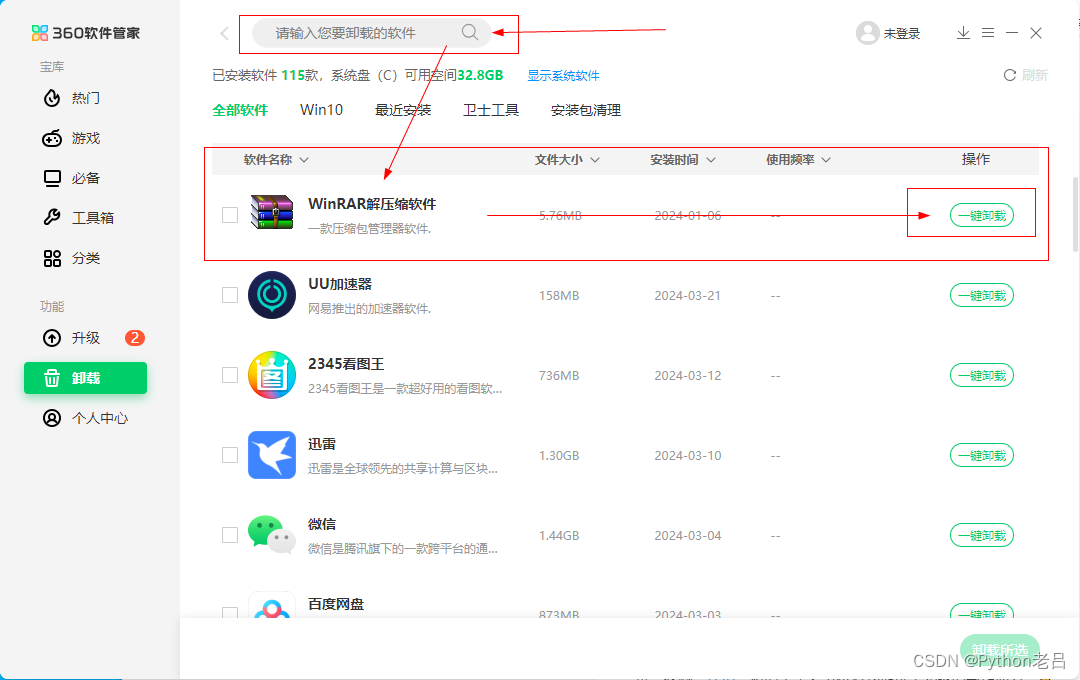Click the search magnifier icon

point(470,32)
